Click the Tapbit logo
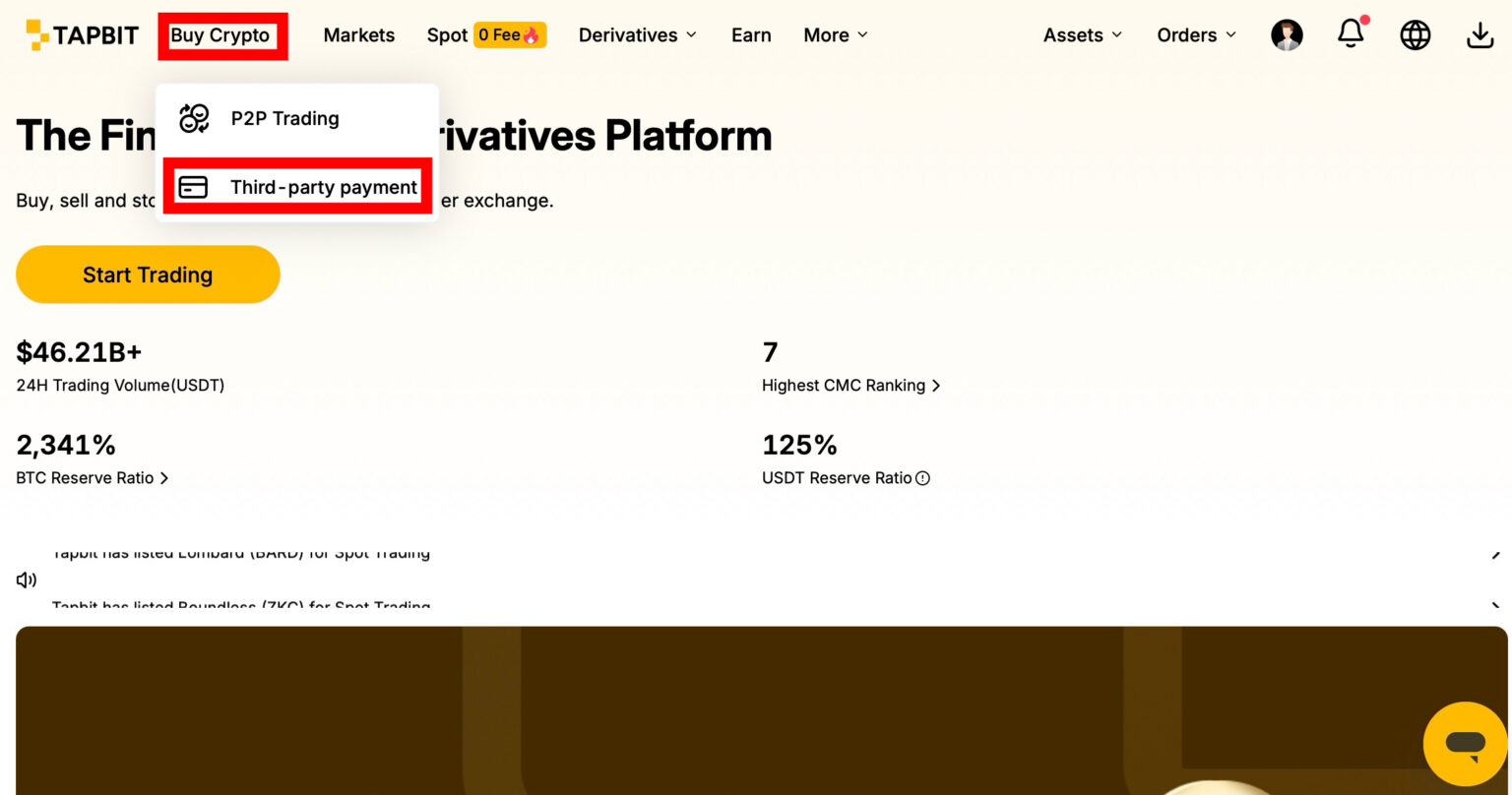The width and height of the screenshot is (1512, 795). pyautogui.click(x=83, y=35)
